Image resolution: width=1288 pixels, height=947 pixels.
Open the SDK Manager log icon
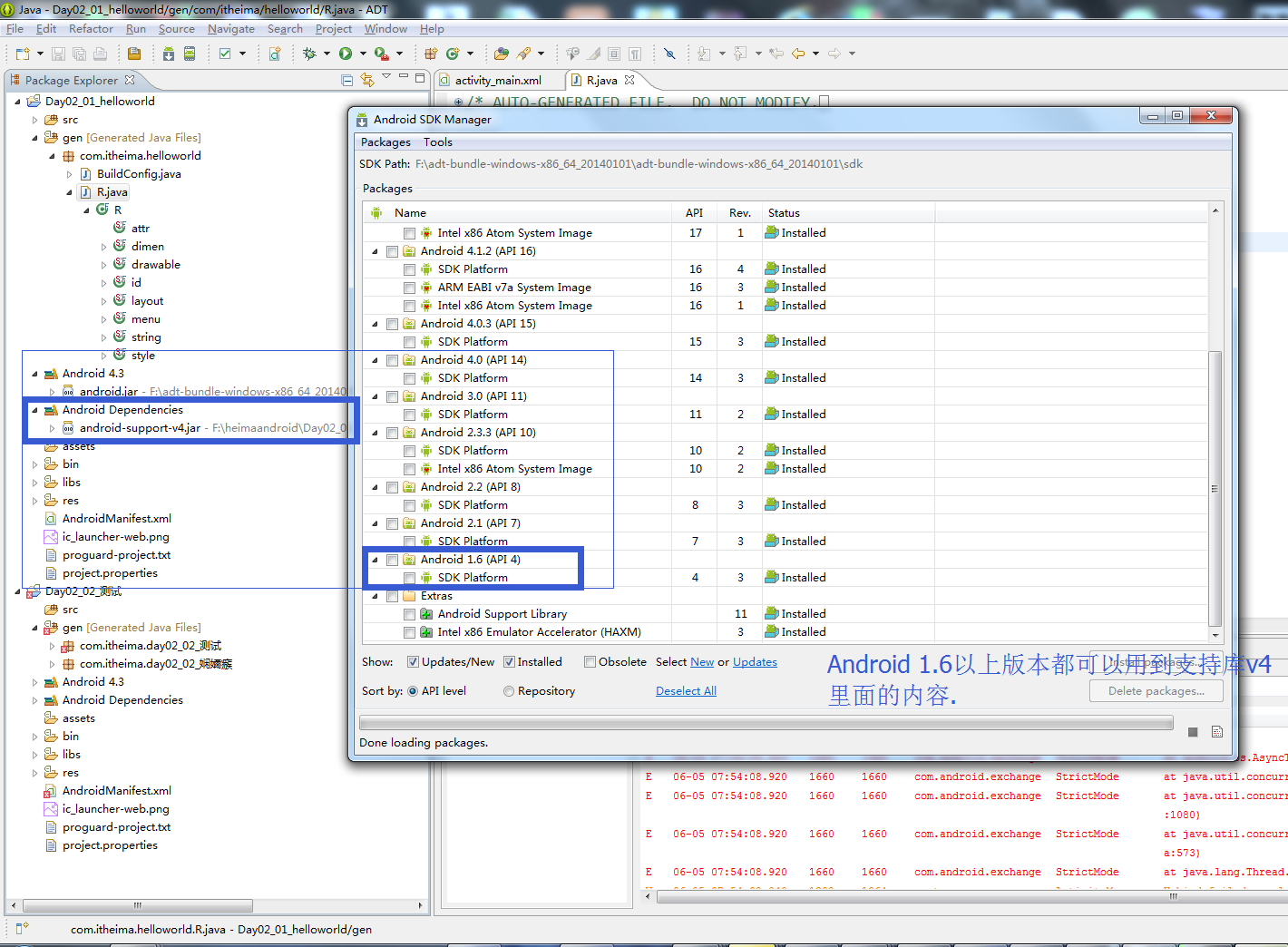click(1217, 732)
